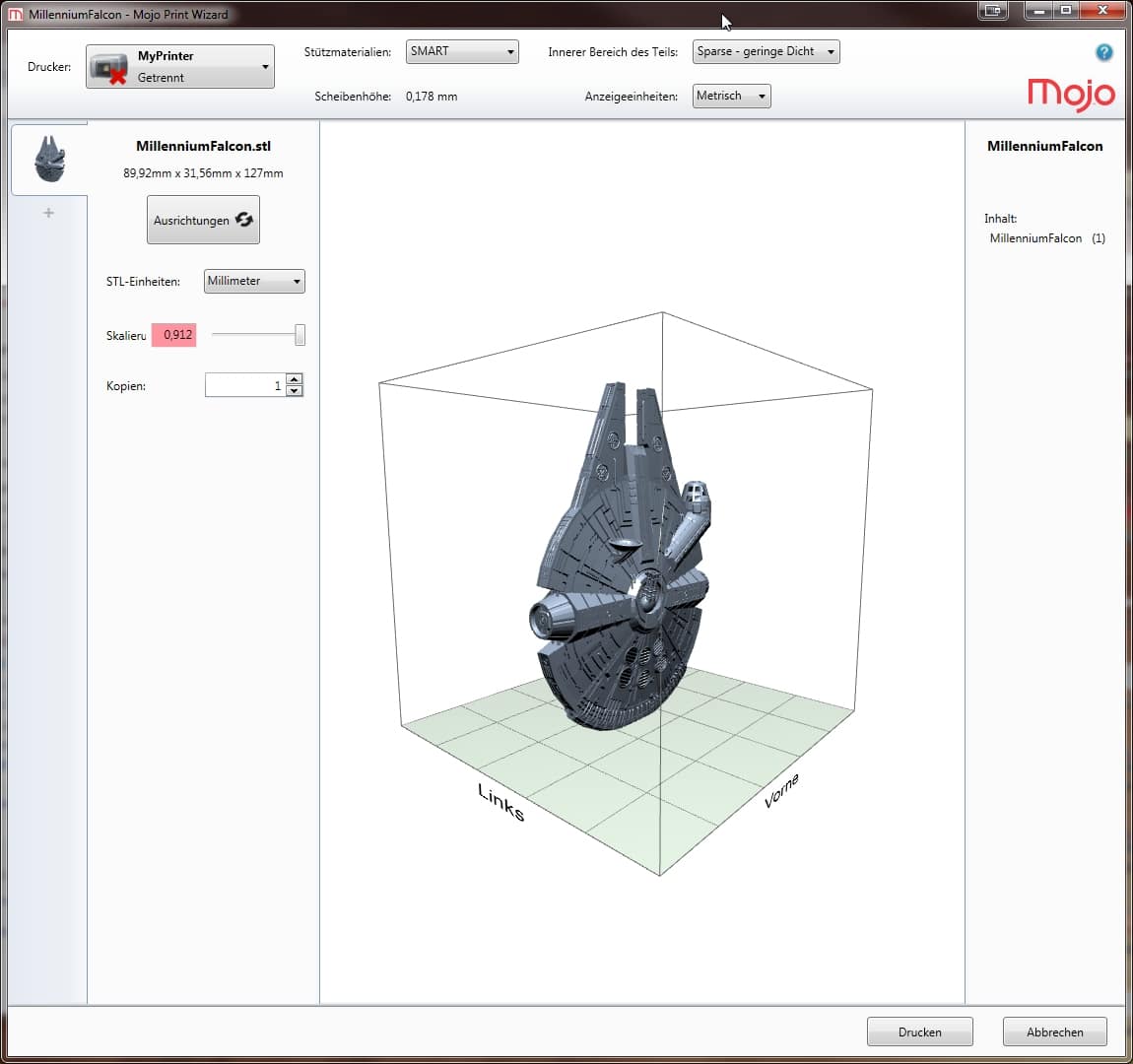Image resolution: width=1133 pixels, height=1064 pixels.
Task: Click the Ausrichtungen button
Action: [x=203, y=220]
